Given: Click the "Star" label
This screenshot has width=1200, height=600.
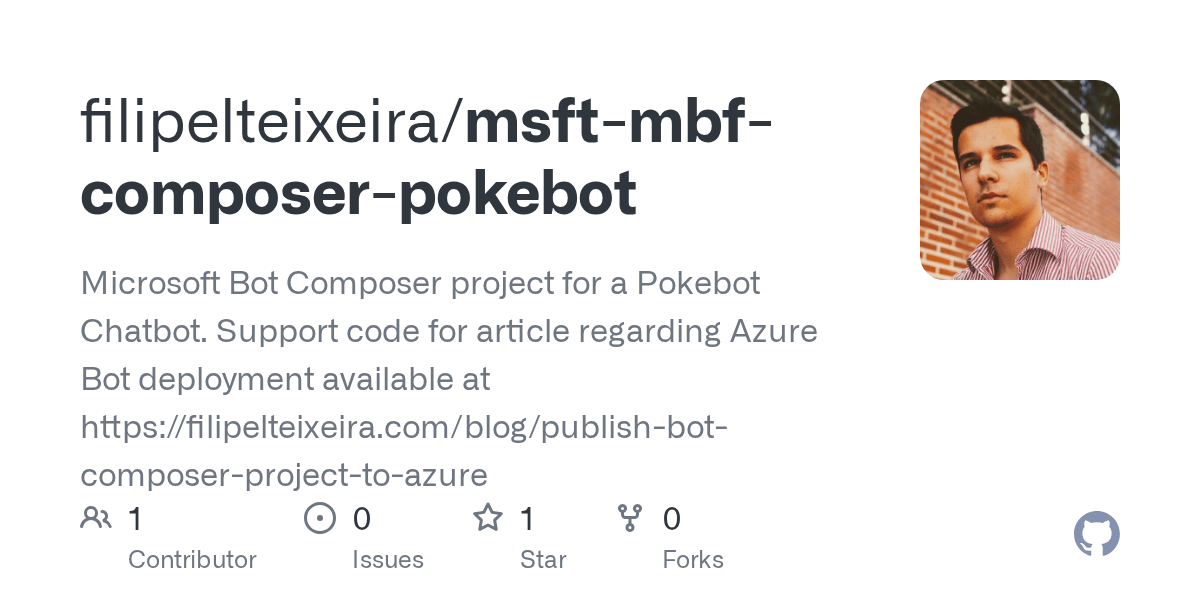Looking at the screenshot, I should [543, 560].
